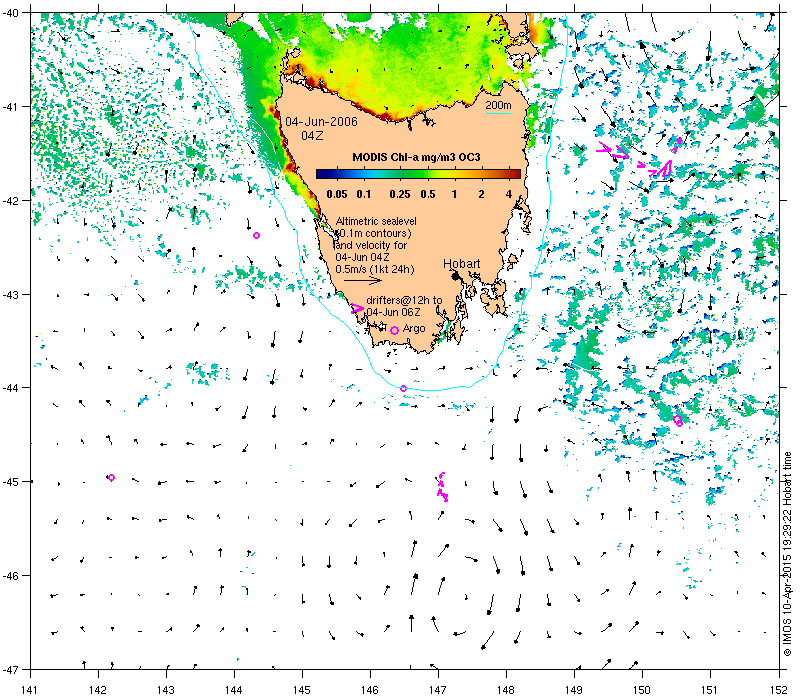Click colorbar tick value 0.25

(400, 194)
